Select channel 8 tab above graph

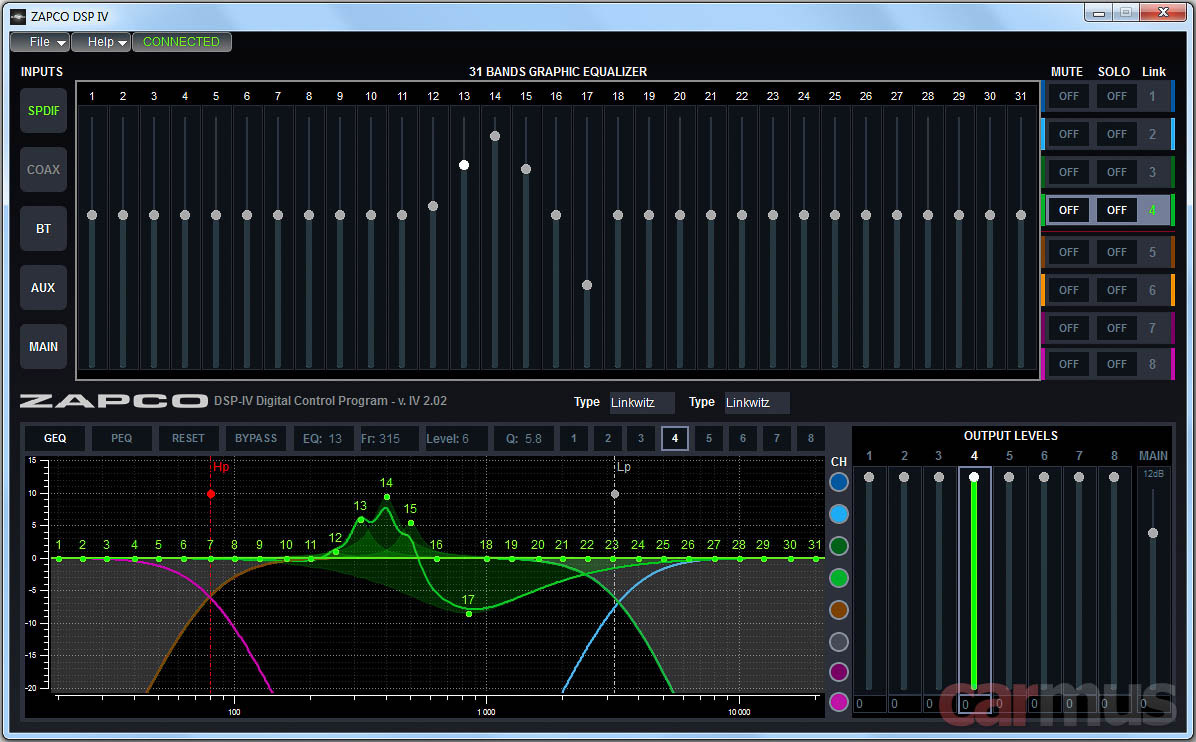point(811,438)
